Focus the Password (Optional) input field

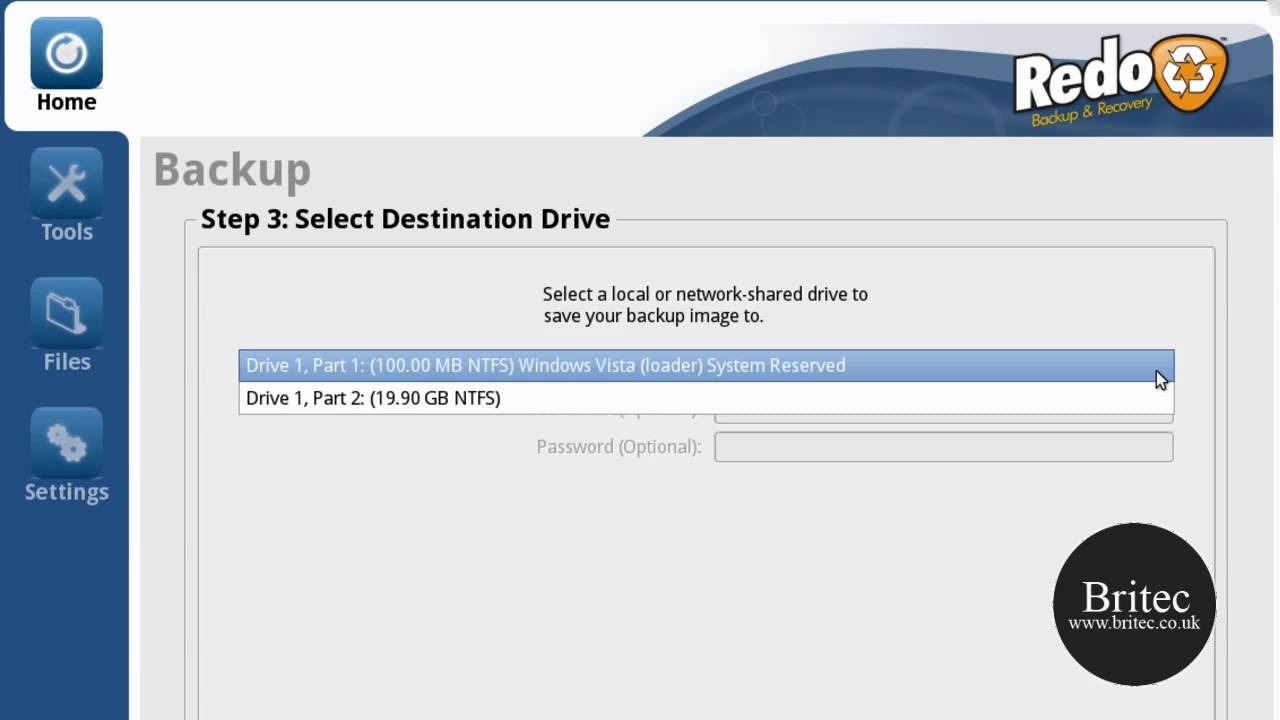[943, 447]
